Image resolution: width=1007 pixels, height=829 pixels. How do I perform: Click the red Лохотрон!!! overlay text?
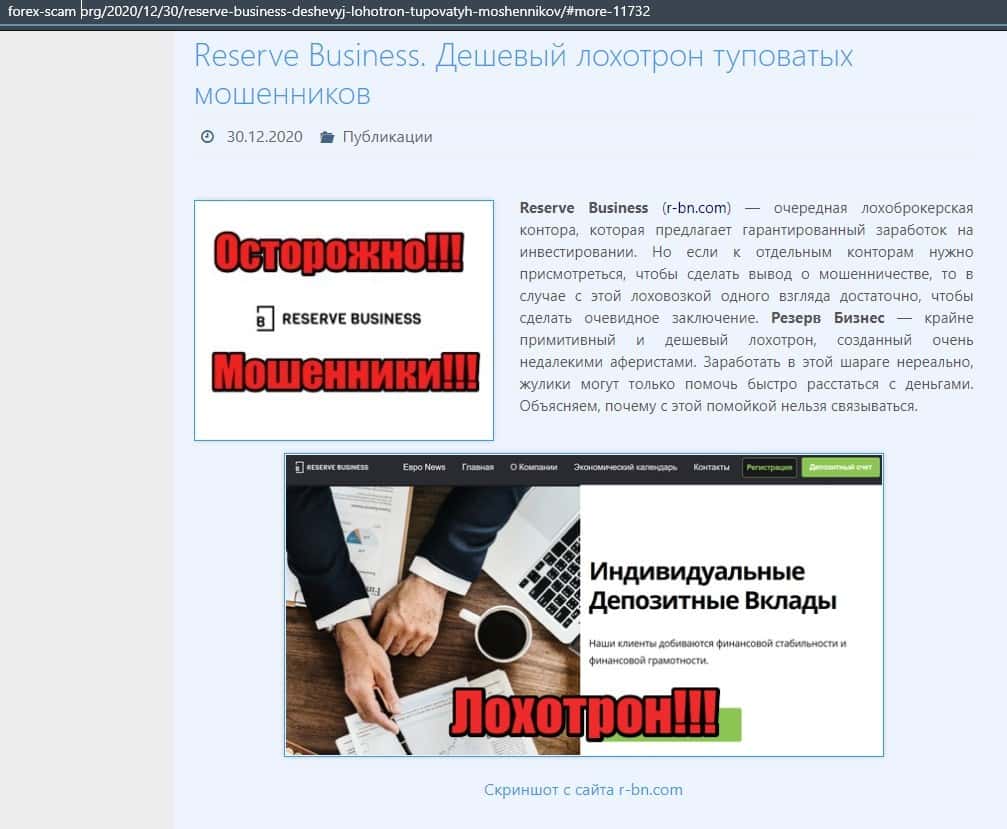pos(584,713)
